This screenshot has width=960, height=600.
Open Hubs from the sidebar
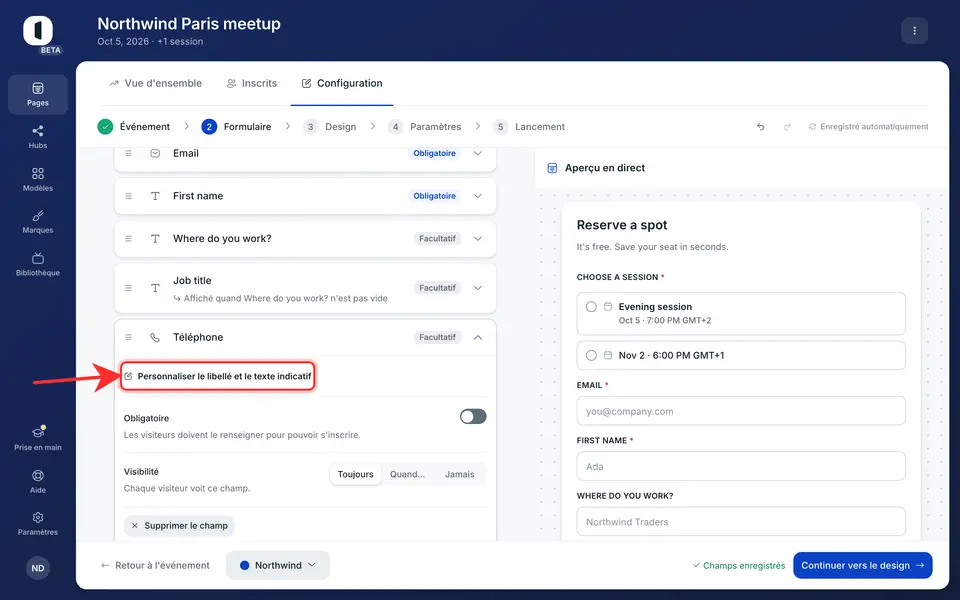[x=37, y=137]
